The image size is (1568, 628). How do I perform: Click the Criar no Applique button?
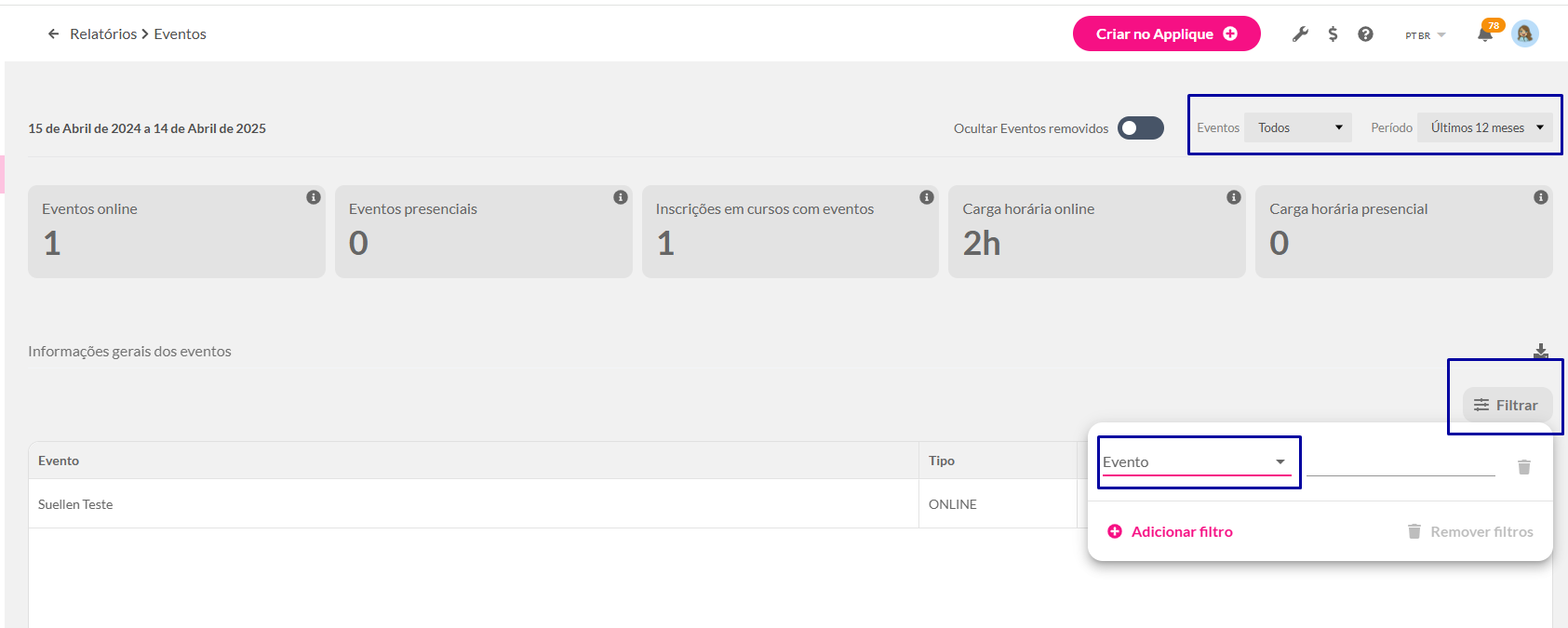(x=1166, y=34)
